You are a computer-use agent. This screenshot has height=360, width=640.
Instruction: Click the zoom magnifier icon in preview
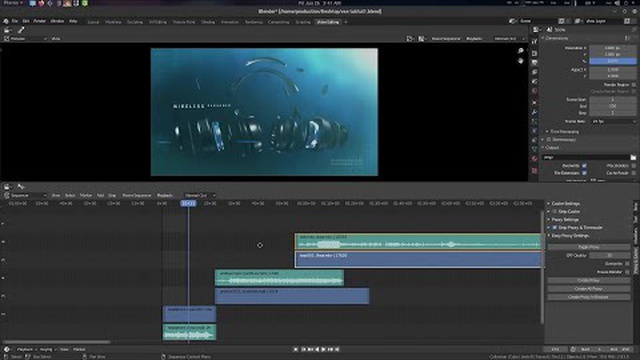[x=520, y=51]
